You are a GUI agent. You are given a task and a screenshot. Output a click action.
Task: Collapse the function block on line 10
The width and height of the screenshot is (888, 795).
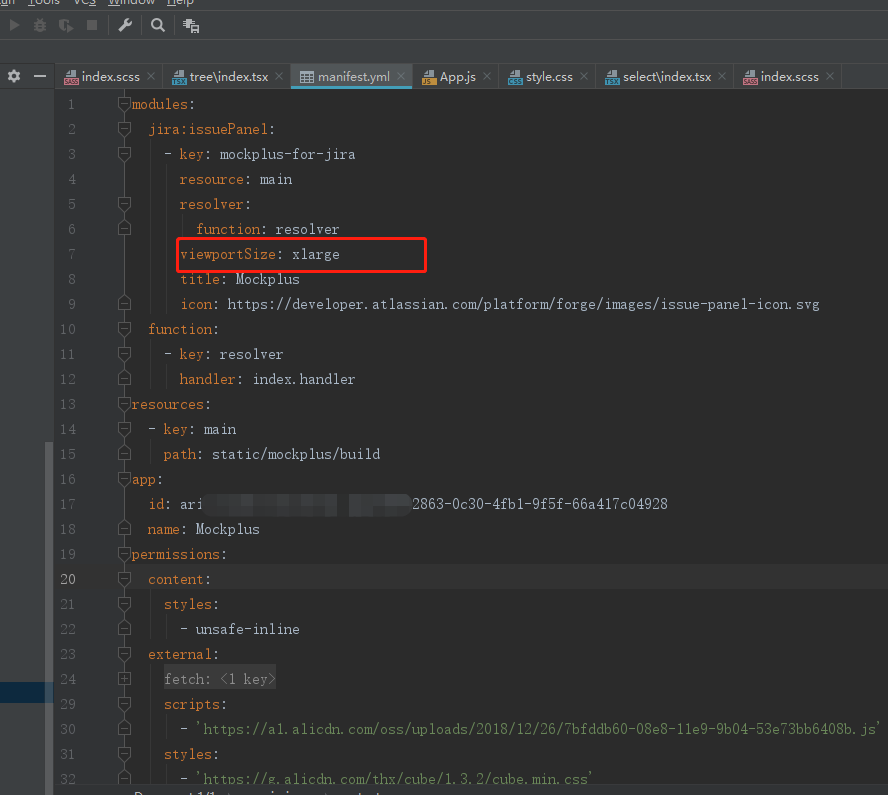124,328
